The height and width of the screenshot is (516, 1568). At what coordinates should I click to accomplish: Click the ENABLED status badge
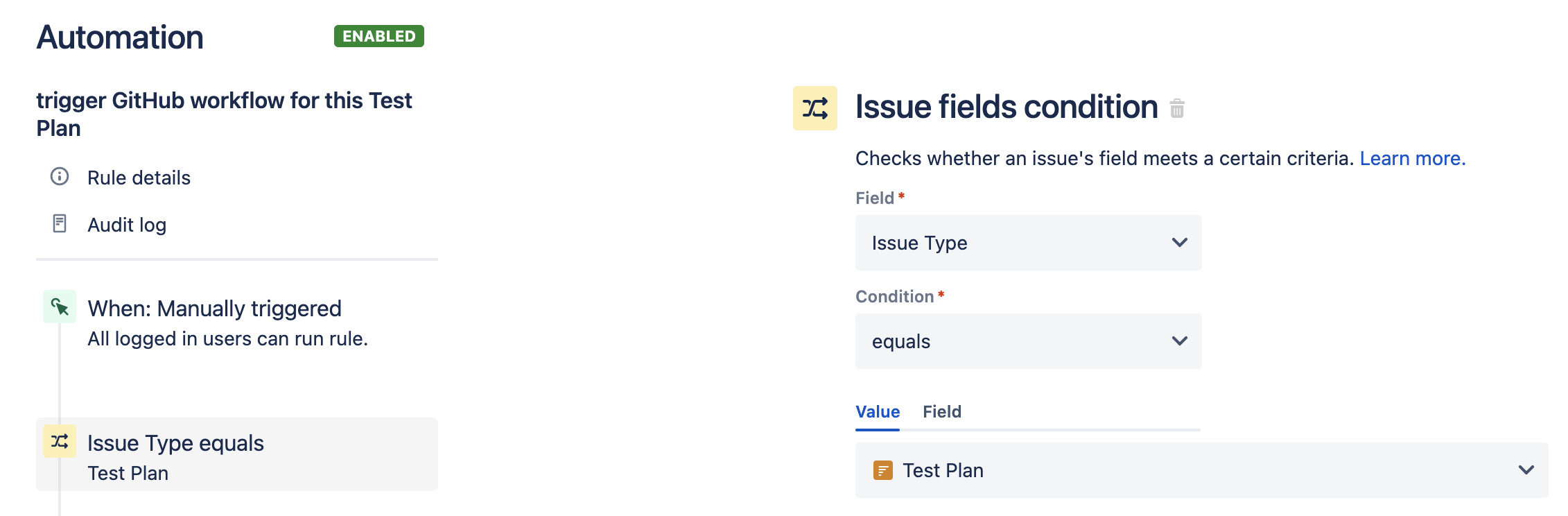point(379,36)
